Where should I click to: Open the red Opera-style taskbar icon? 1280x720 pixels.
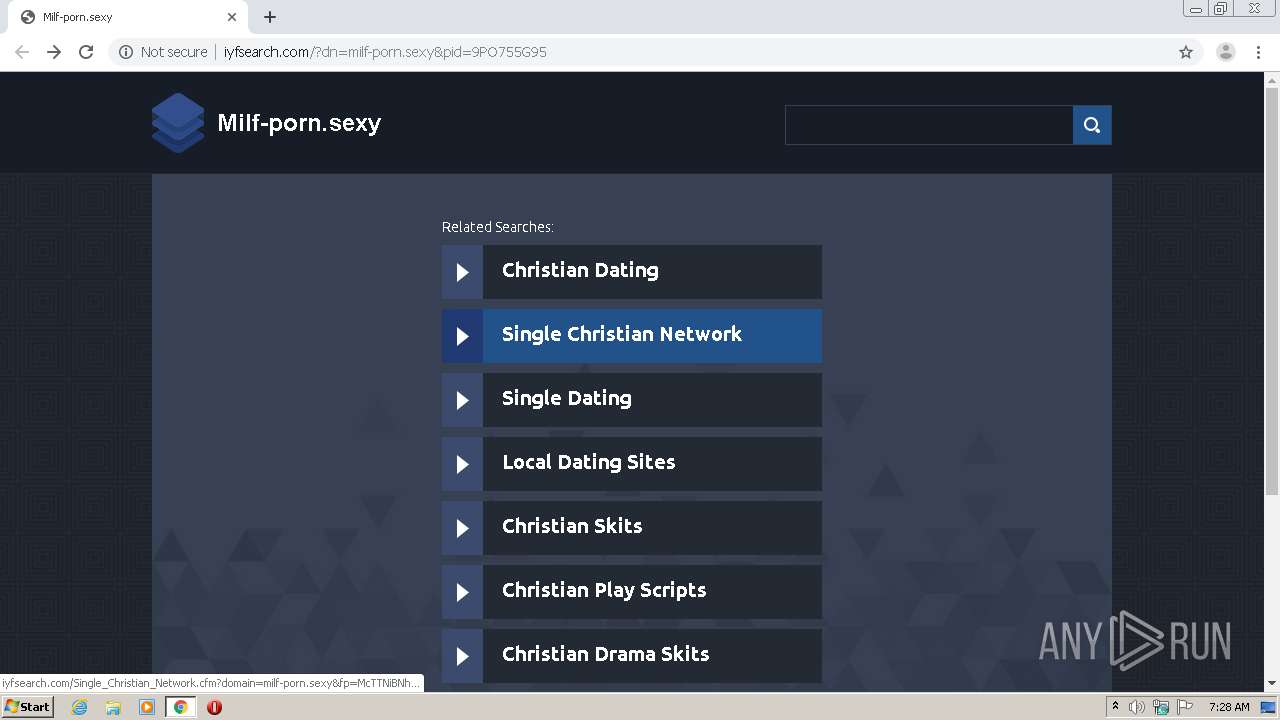(x=214, y=707)
